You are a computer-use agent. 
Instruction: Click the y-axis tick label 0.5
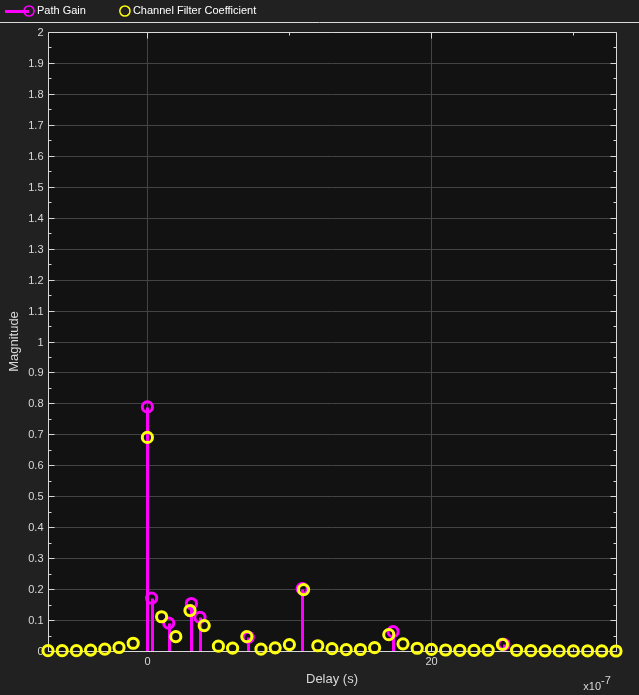(x=36, y=496)
